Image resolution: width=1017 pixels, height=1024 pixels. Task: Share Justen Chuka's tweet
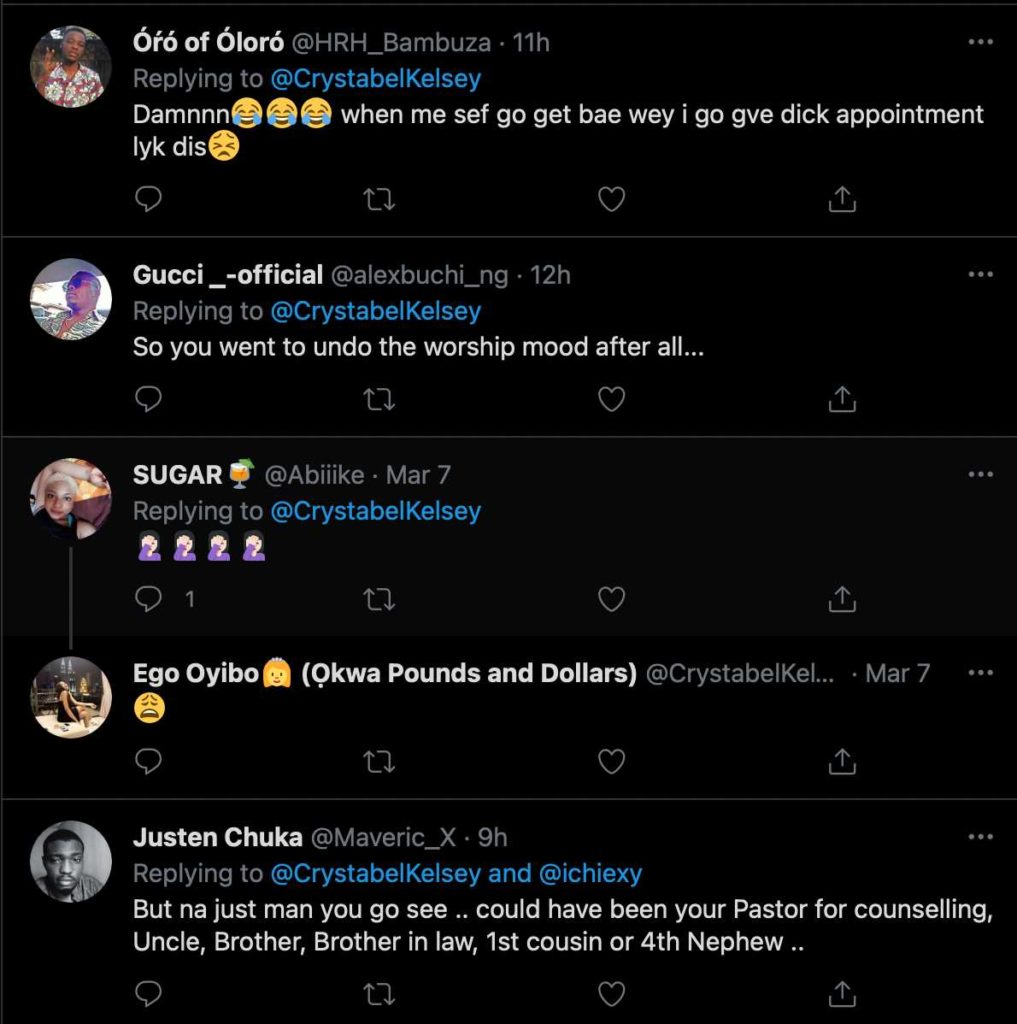coord(843,994)
